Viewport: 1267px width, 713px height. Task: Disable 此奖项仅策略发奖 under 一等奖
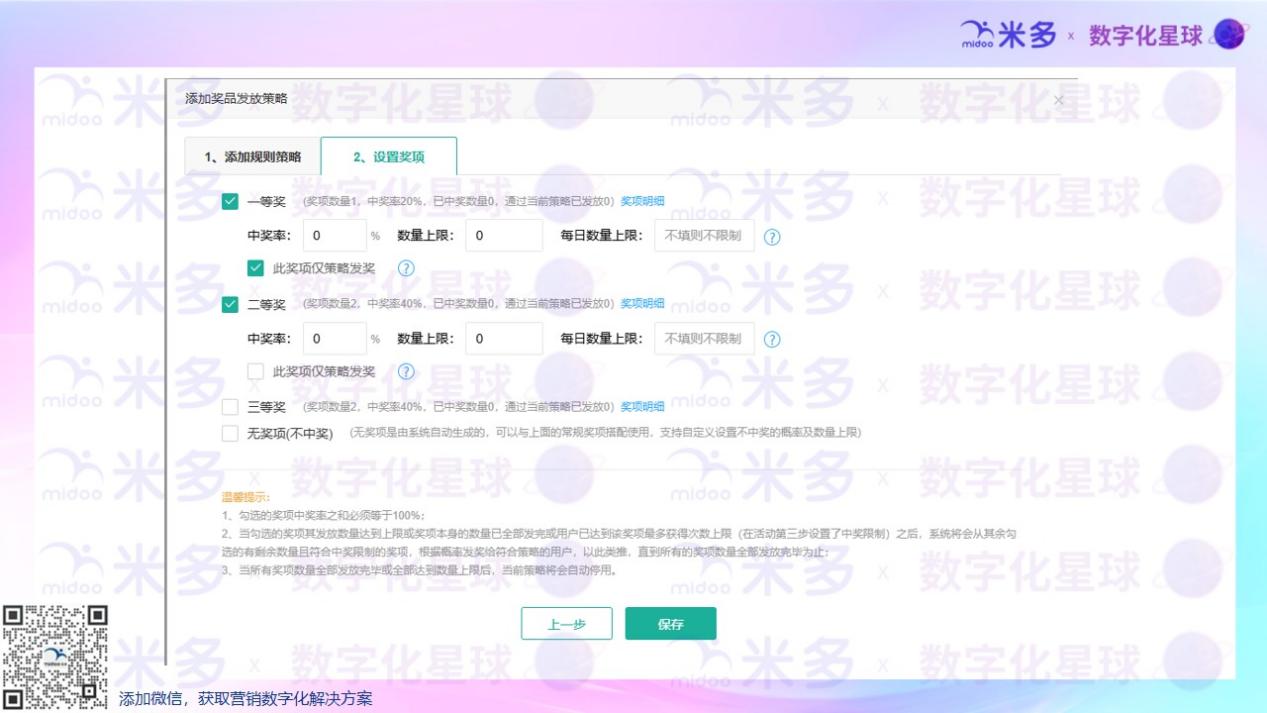click(x=256, y=268)
